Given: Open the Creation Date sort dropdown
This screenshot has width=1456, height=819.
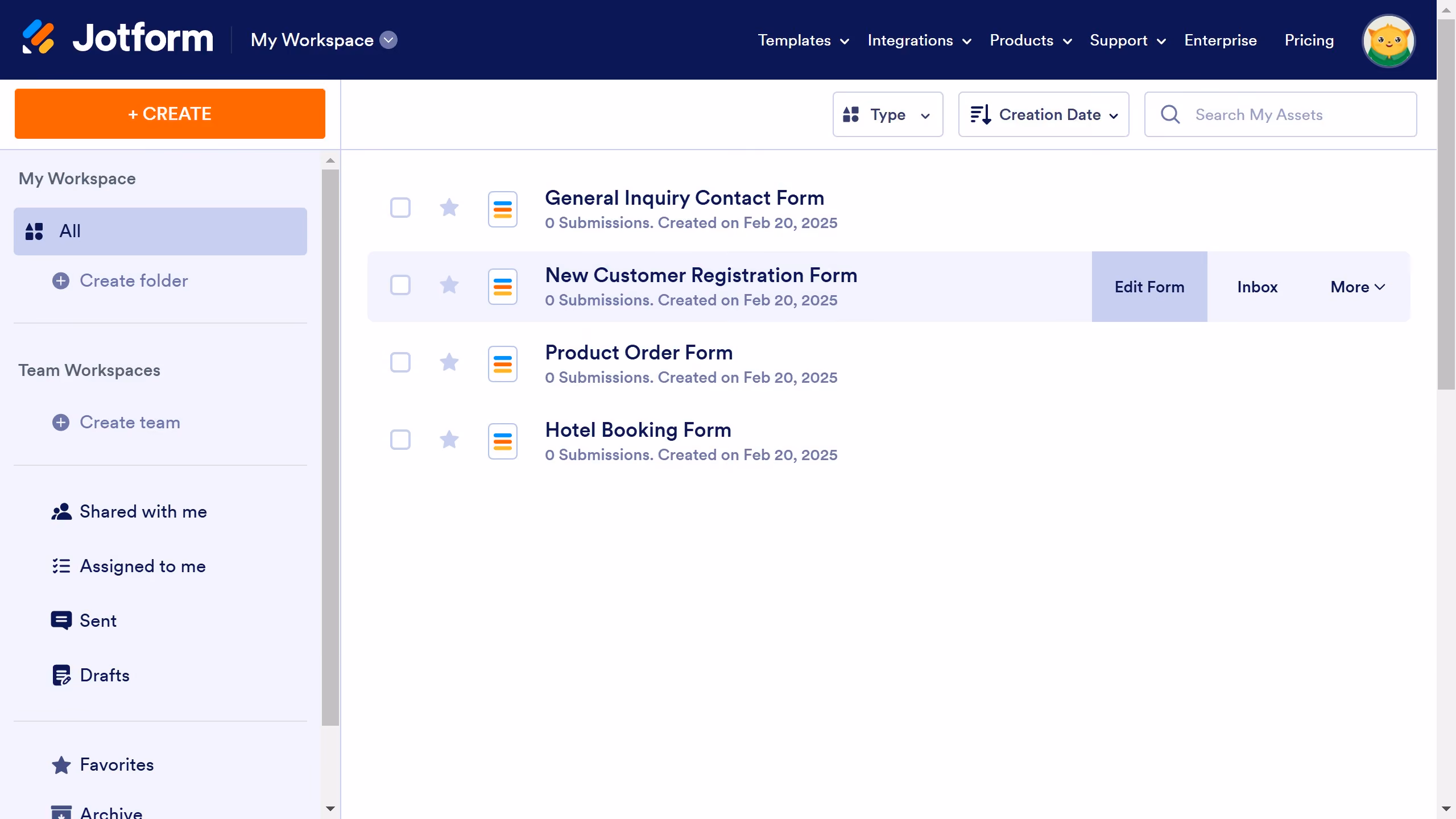Looking at the screenshot, I should coord(1044,114).
